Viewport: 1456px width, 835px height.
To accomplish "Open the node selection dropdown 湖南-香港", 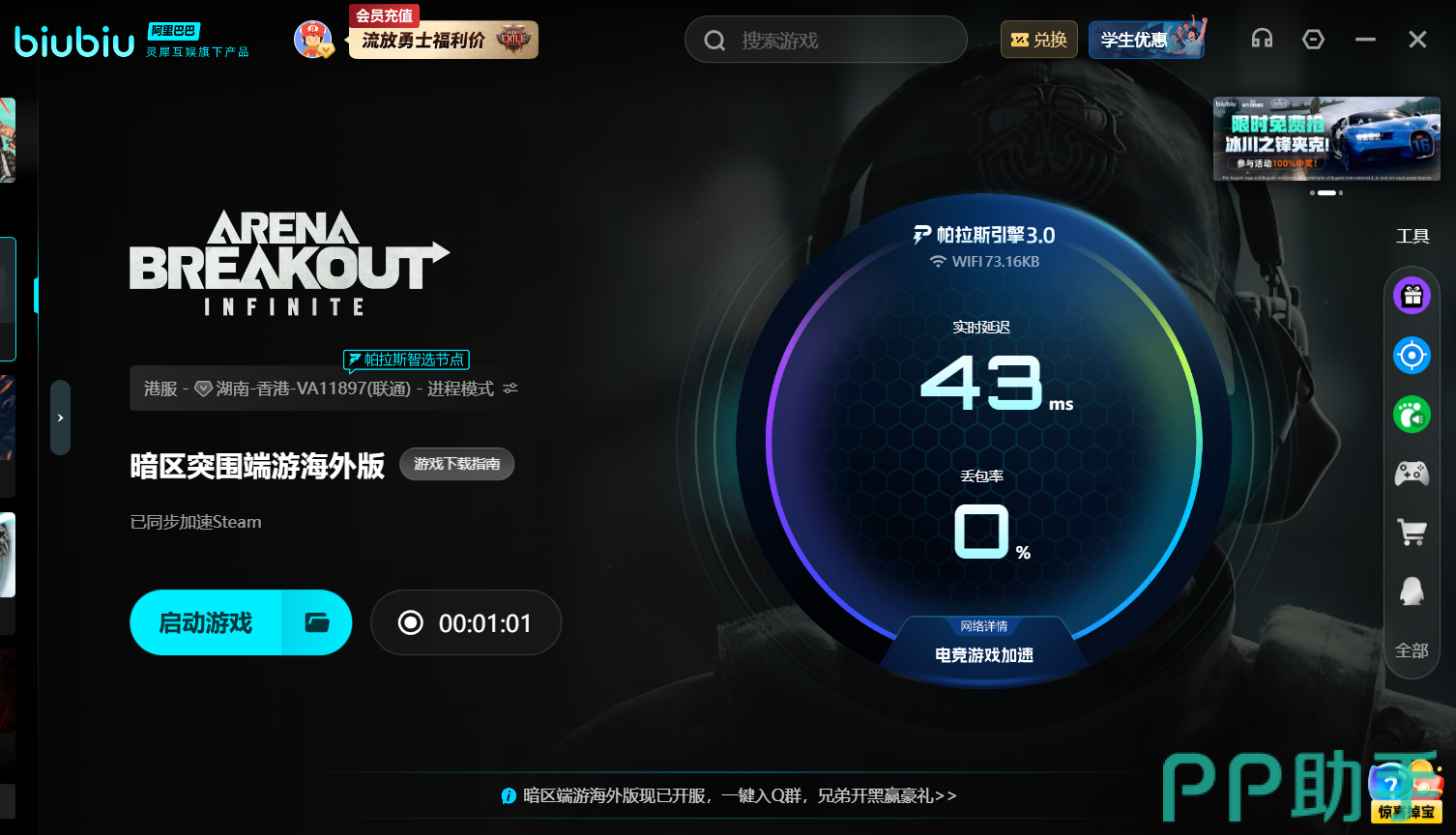I will click(325, 389).
